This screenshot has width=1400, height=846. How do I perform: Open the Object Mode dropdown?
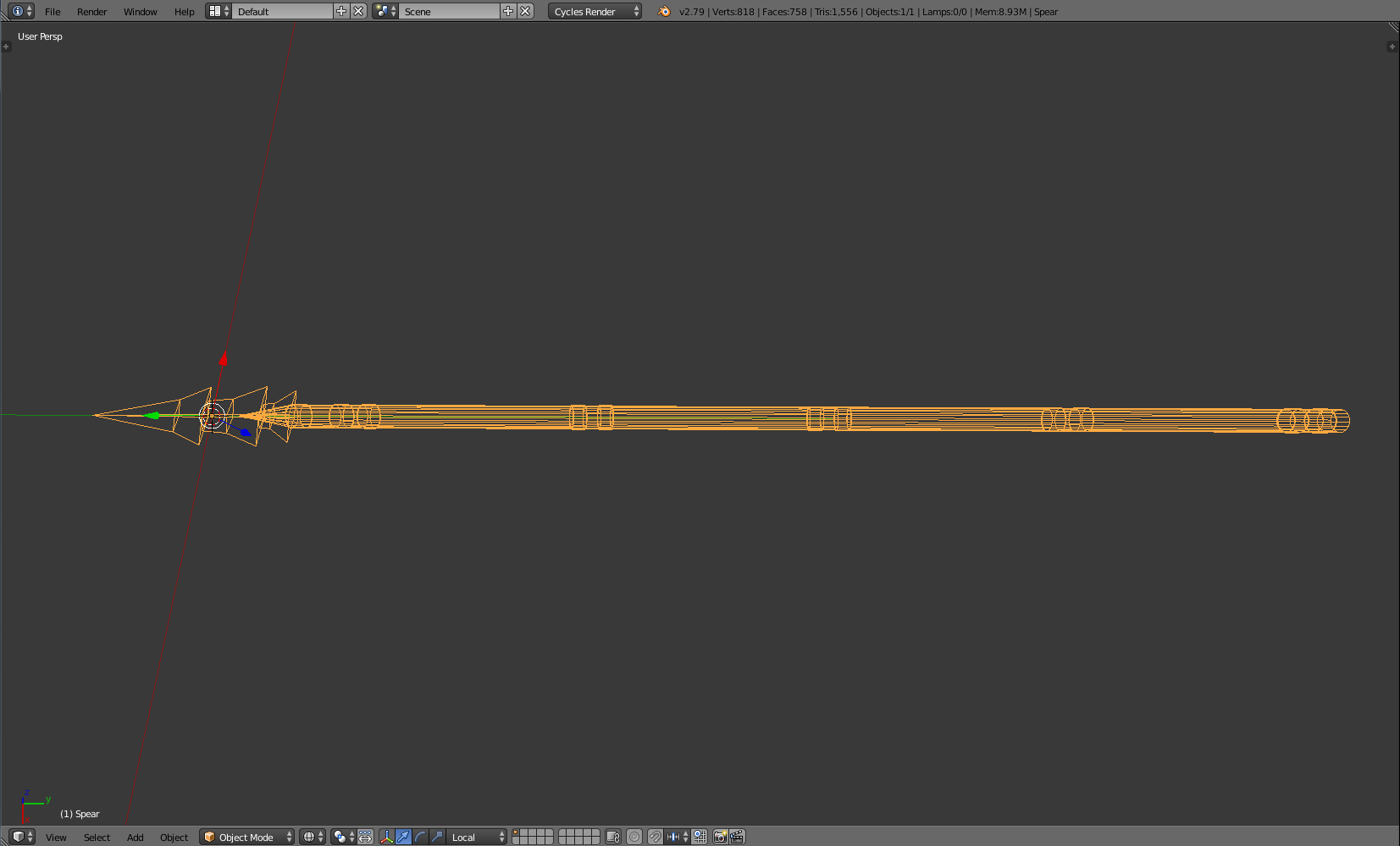pos(246,837)
